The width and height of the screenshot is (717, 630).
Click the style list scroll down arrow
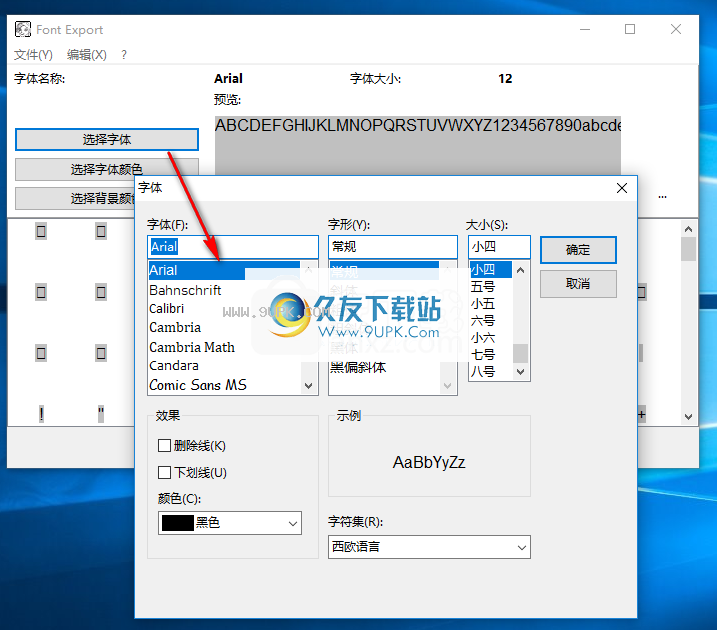point(447,386)
